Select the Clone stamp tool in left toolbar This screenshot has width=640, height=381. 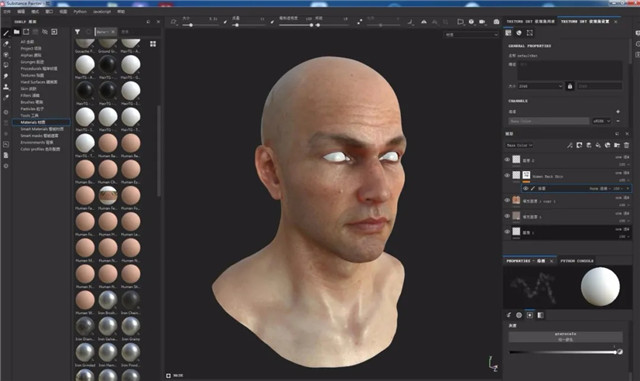click(x=6, y=87)
